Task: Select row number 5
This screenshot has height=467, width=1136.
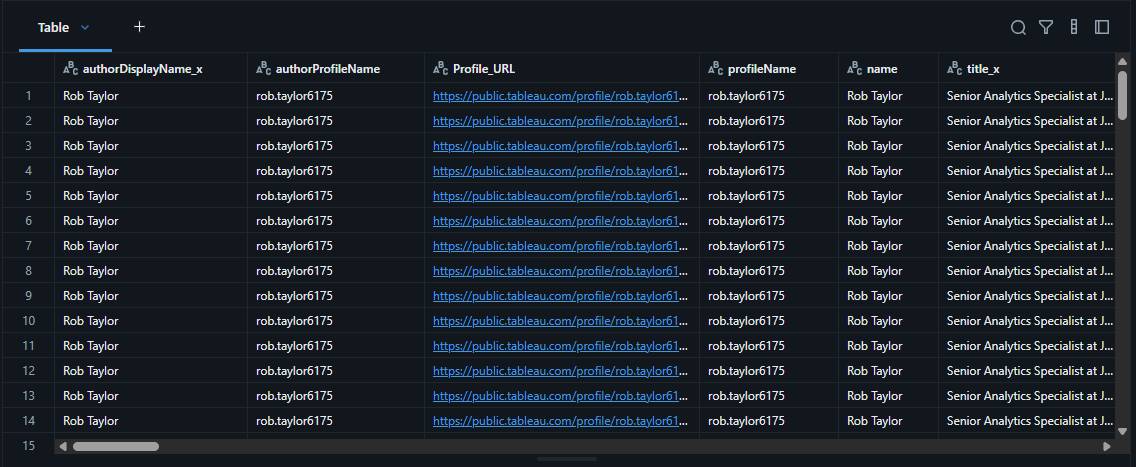Action: 28,195
